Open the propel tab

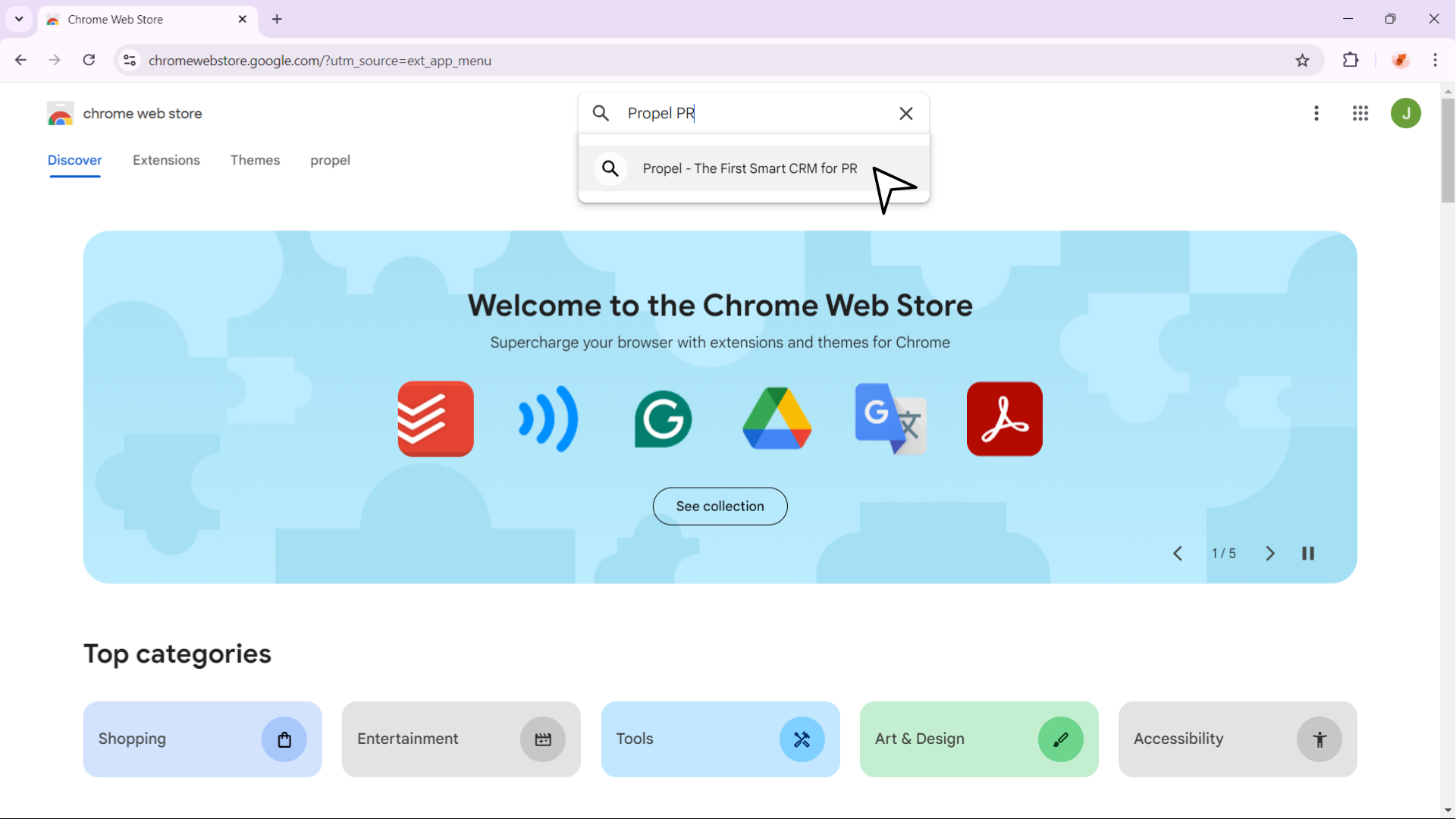330,160
